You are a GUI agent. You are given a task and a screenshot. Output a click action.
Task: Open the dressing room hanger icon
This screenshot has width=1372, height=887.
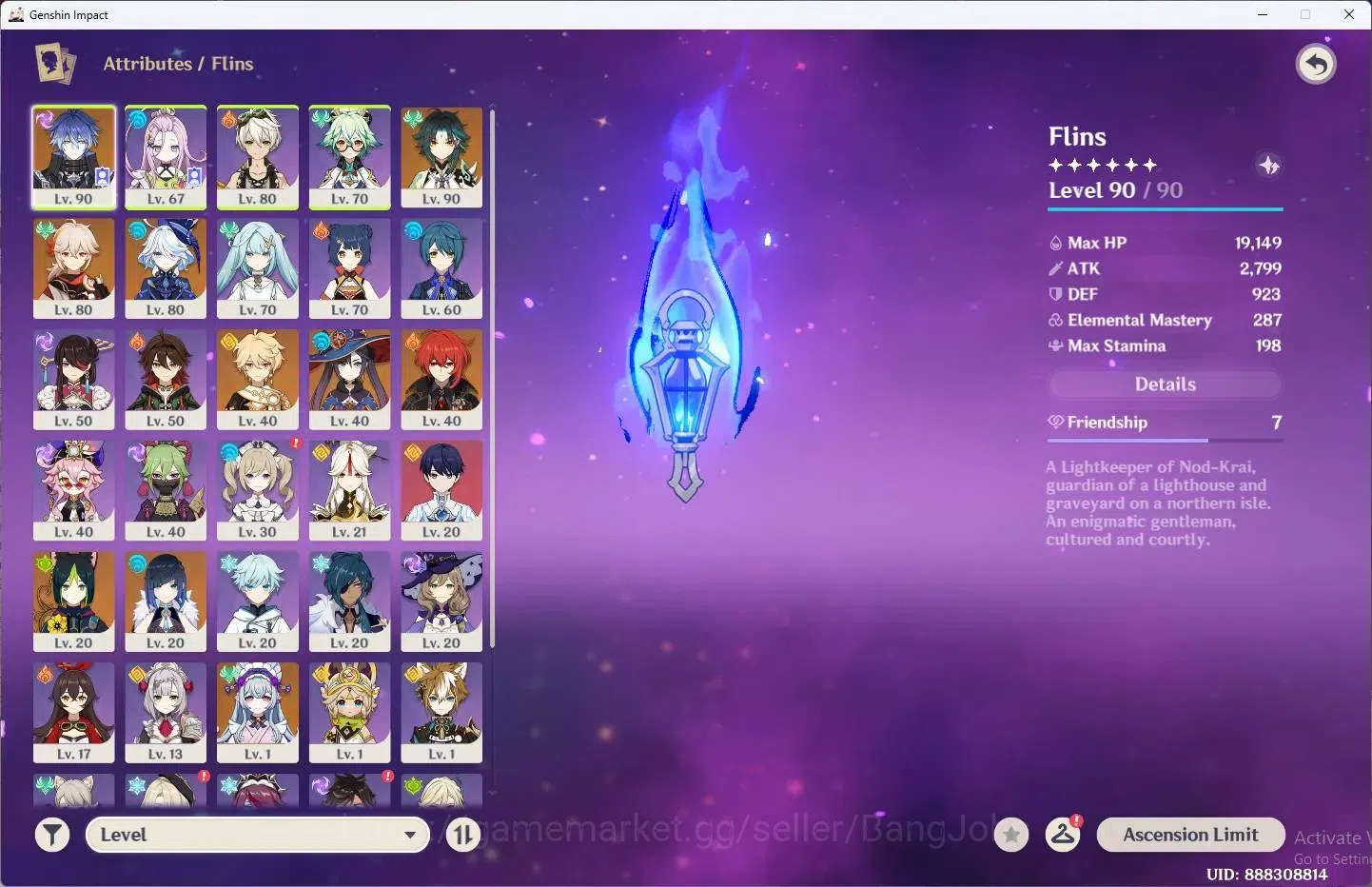click(1063, 835)
